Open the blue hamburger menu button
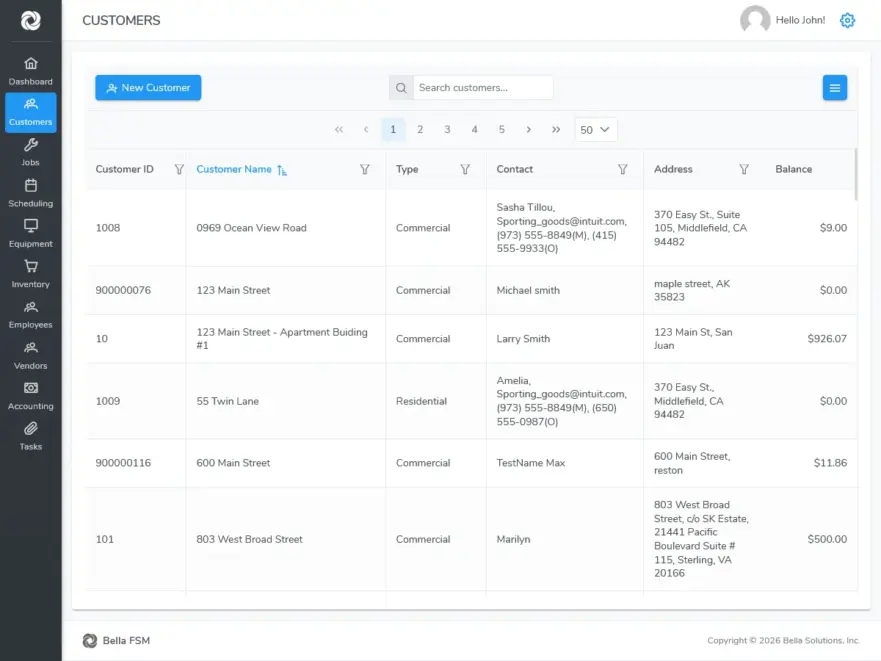This screenshot has height=661, width=881. pyautogui.click(x=835, y=88)
